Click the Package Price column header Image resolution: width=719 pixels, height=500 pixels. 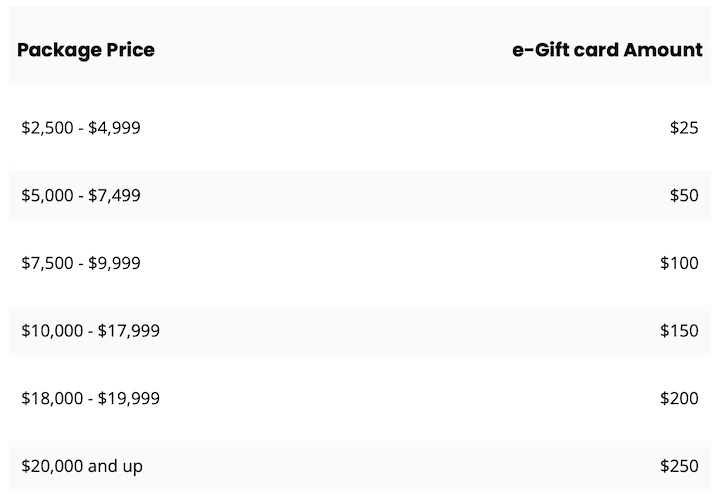86,49
